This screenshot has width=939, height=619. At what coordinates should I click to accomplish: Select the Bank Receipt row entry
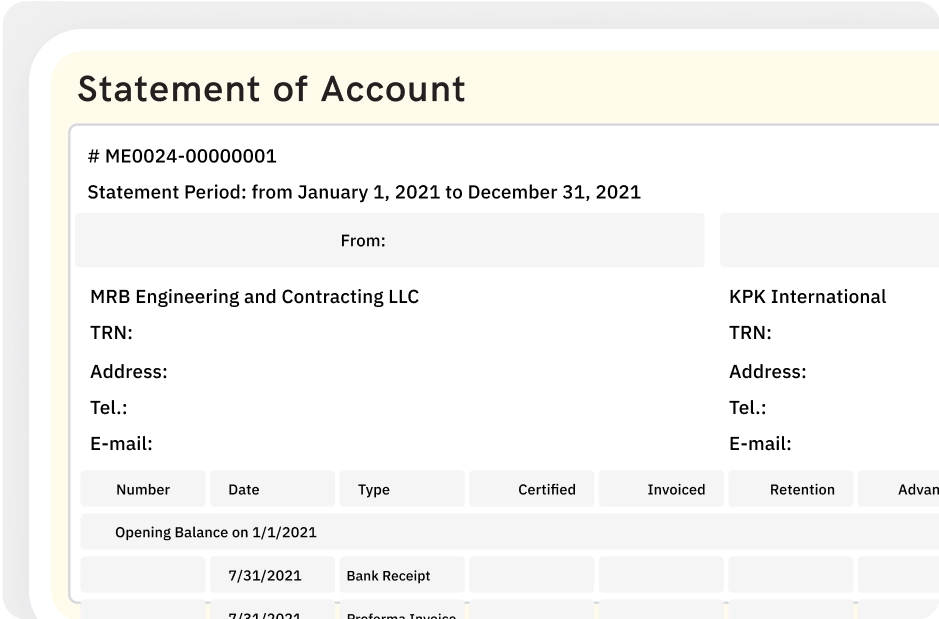[x=388, y=575]
